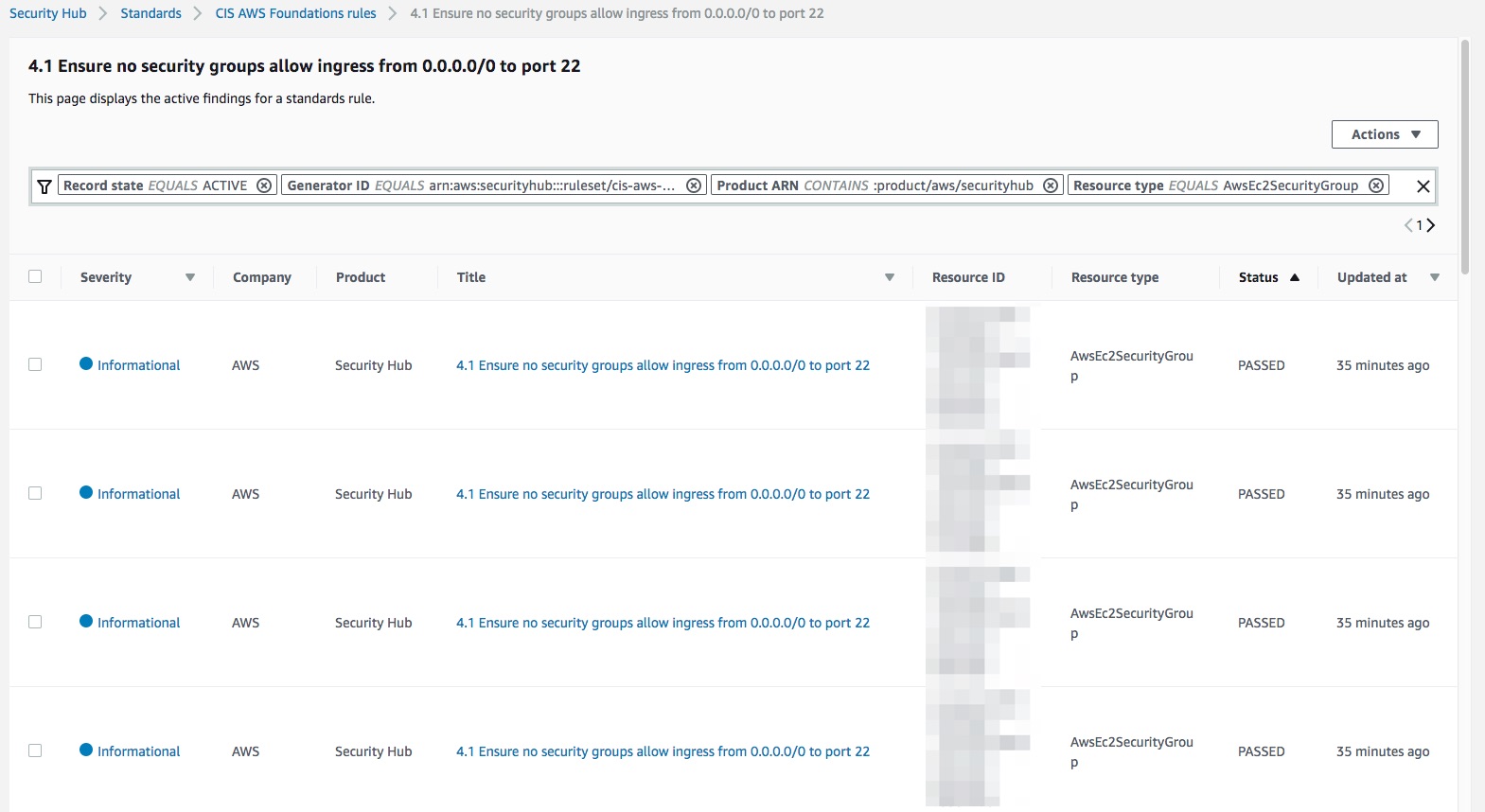
Task: Toggle the select-all findings checkbox
Action: [35, 276]
